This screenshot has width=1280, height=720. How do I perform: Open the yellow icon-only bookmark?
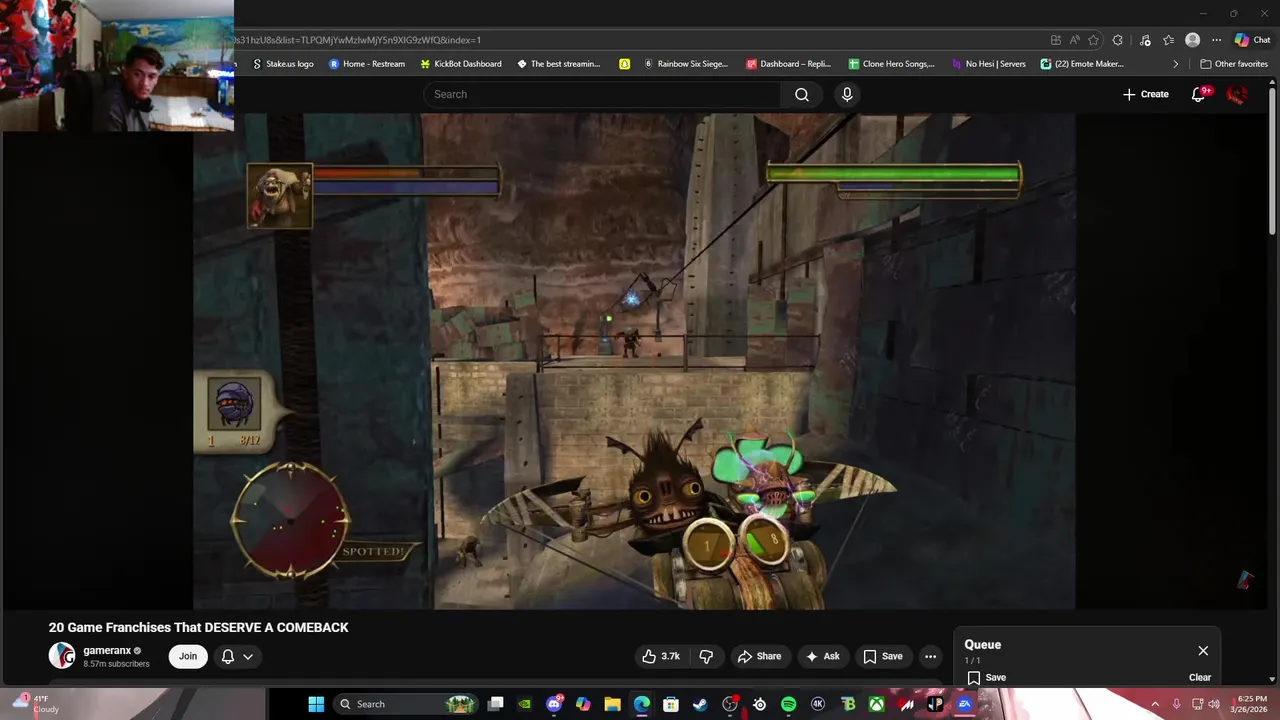tap(624, 64)
